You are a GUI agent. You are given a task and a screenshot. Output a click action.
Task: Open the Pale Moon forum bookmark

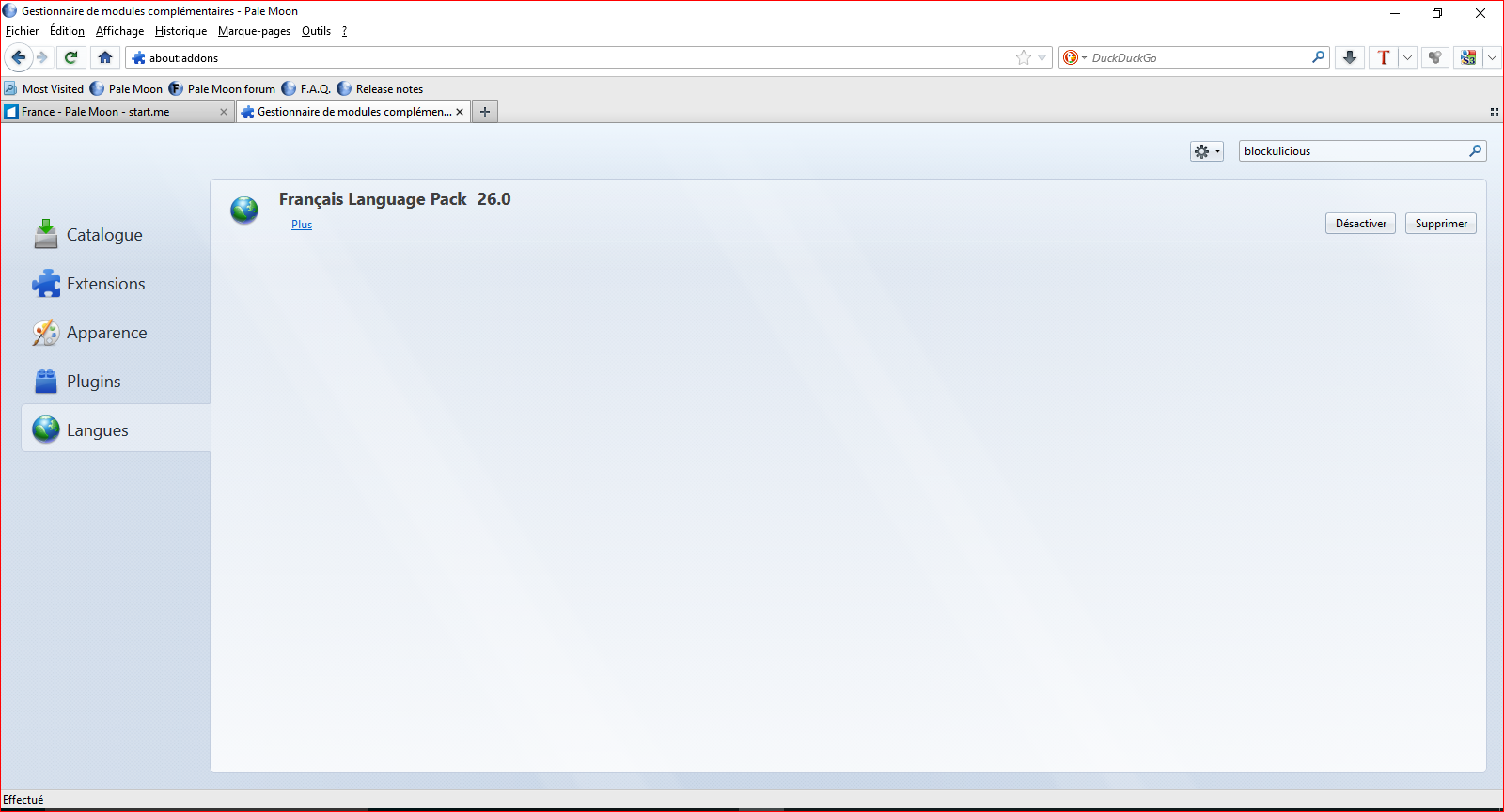(x=222, y=89)
